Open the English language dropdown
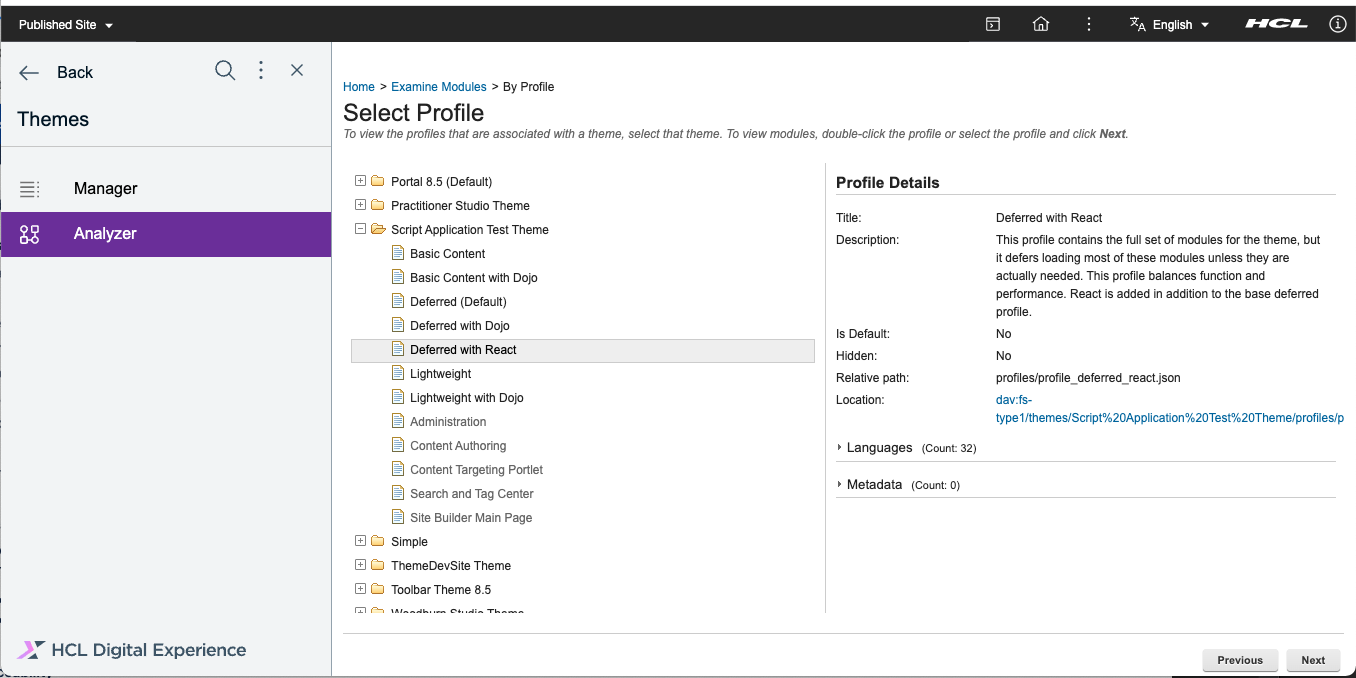This screenshot has height=678, width=1356. click(x=1170, y=25)
